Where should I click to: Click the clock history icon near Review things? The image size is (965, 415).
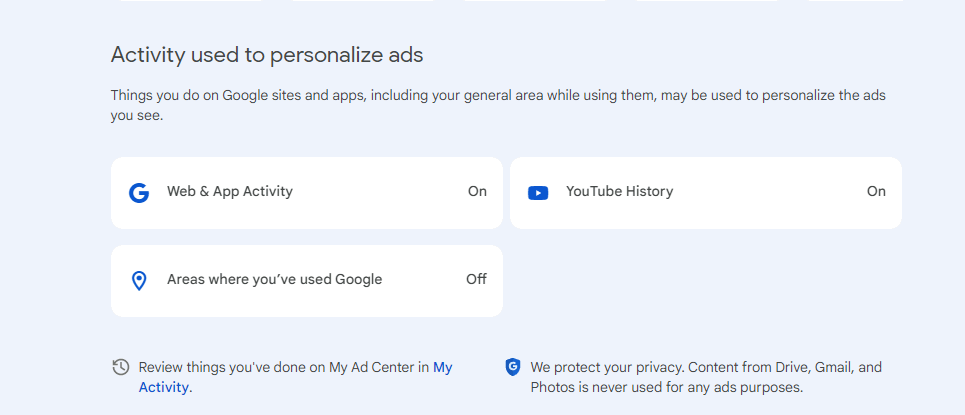click(121, 368)
